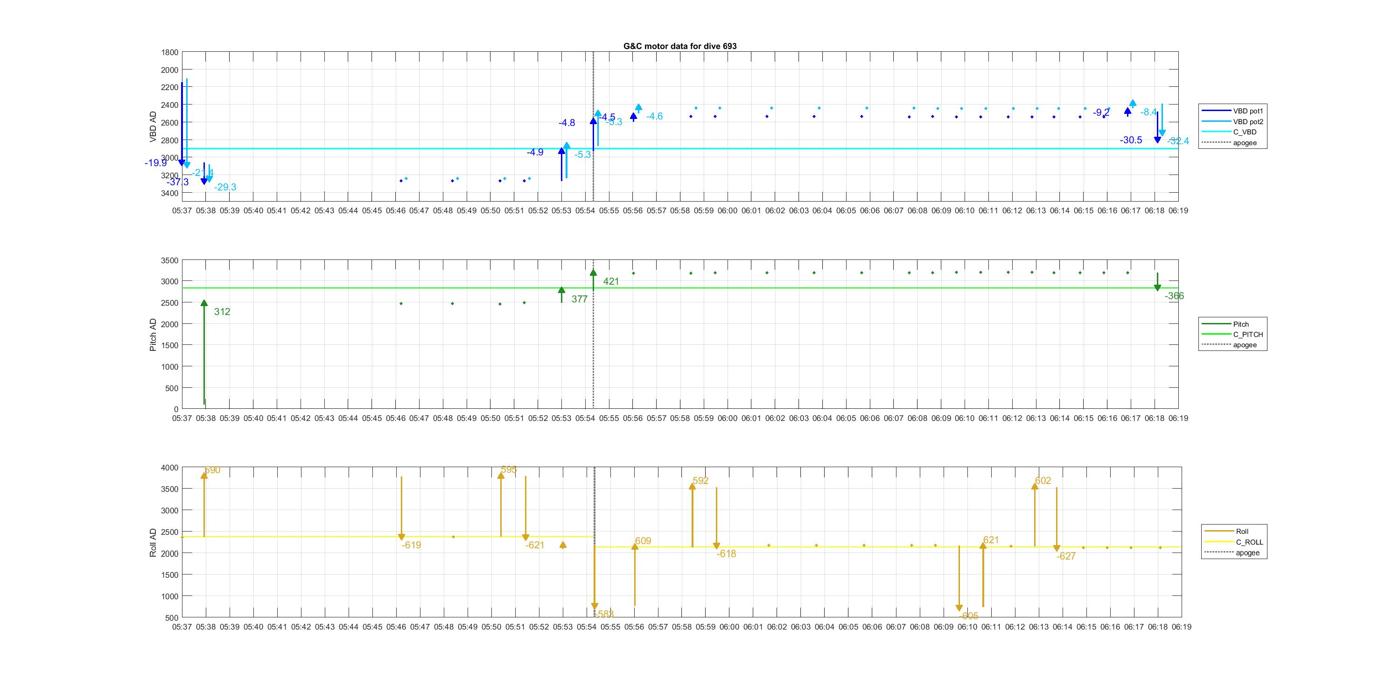Click the "609" roll data label
The image size is (1400, 693).
click(x=642, y=541)
